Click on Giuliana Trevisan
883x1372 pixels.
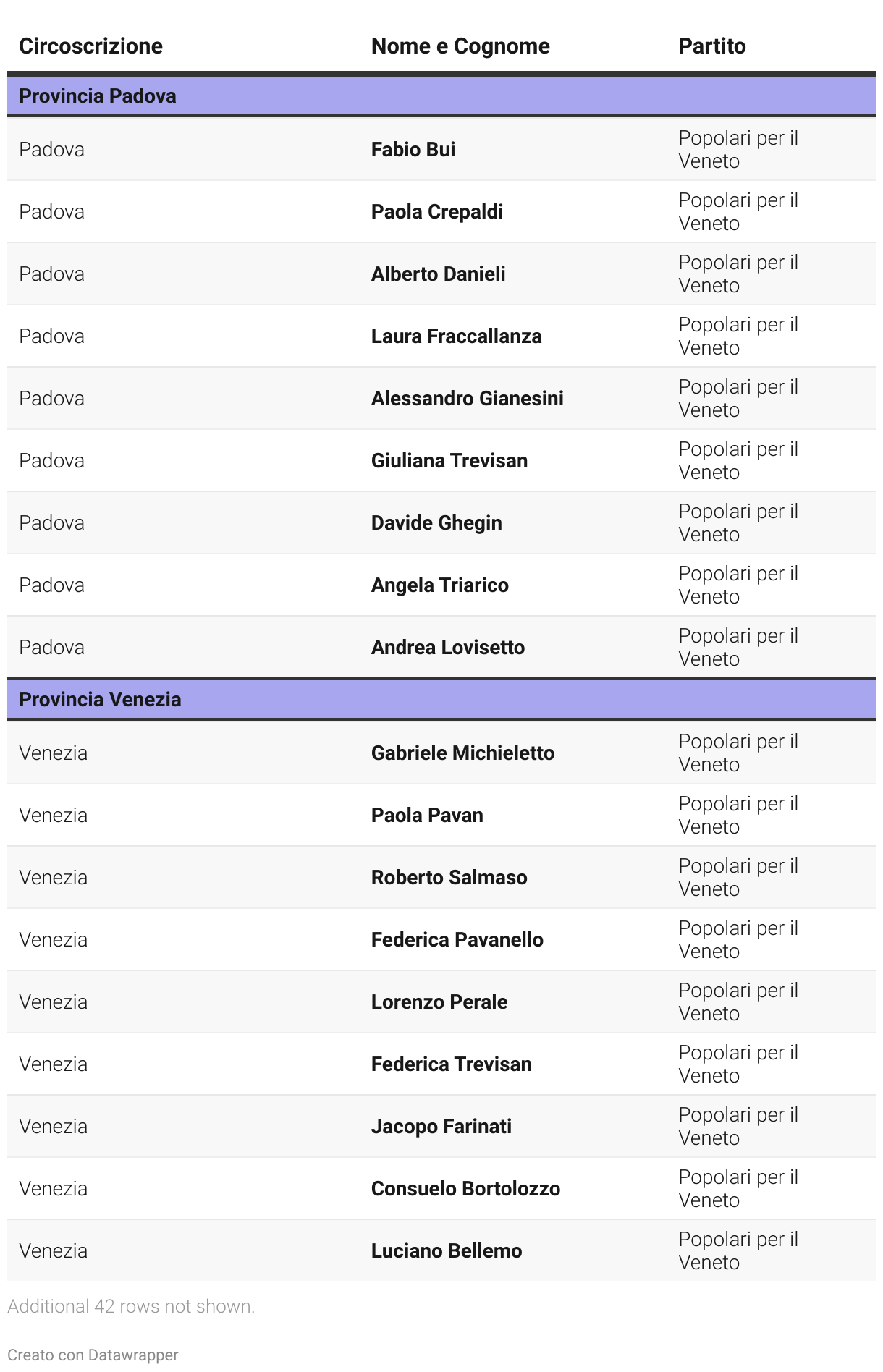tap(449, 461)
